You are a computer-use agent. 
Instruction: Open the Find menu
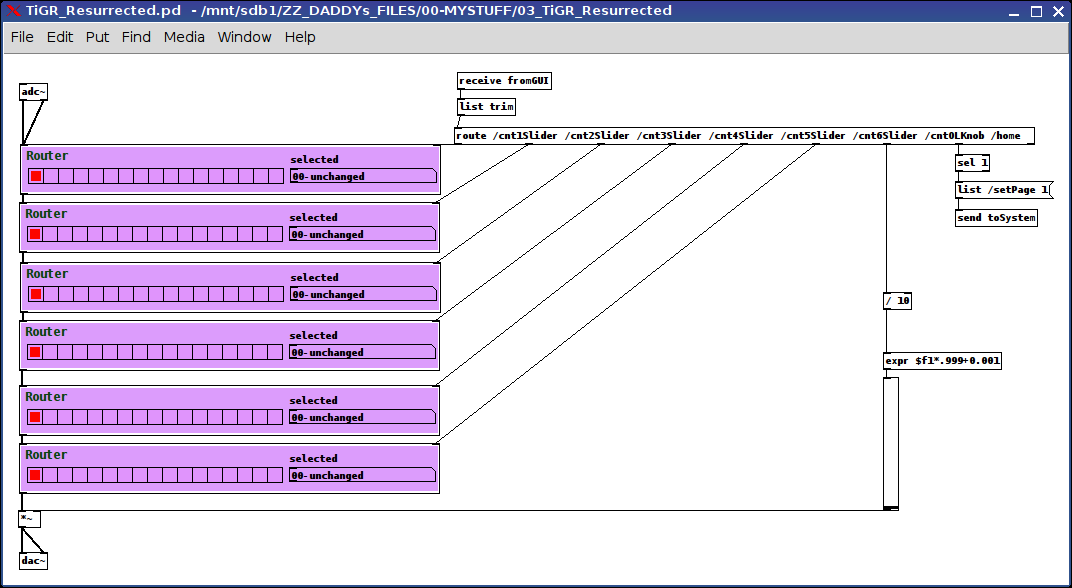coord(136,37)
